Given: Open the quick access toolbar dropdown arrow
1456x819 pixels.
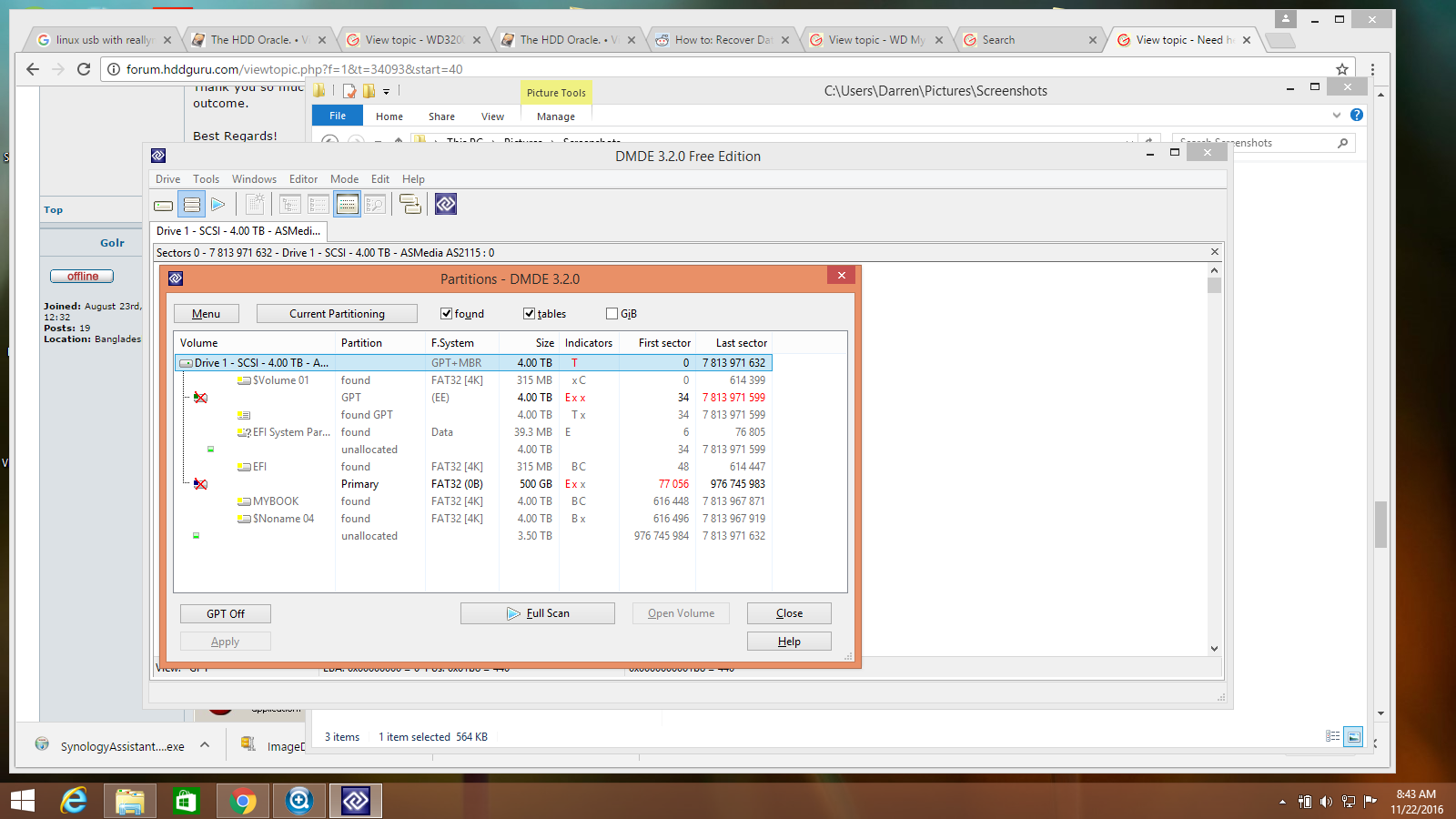Looking at the screenshot, I should coord(387,92).
